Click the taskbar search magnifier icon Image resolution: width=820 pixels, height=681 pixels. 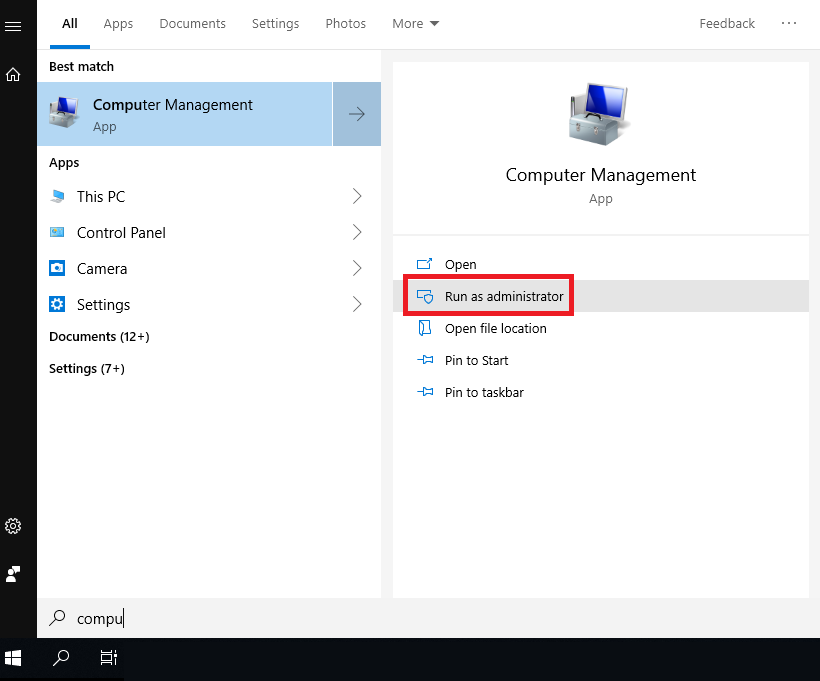61,658
